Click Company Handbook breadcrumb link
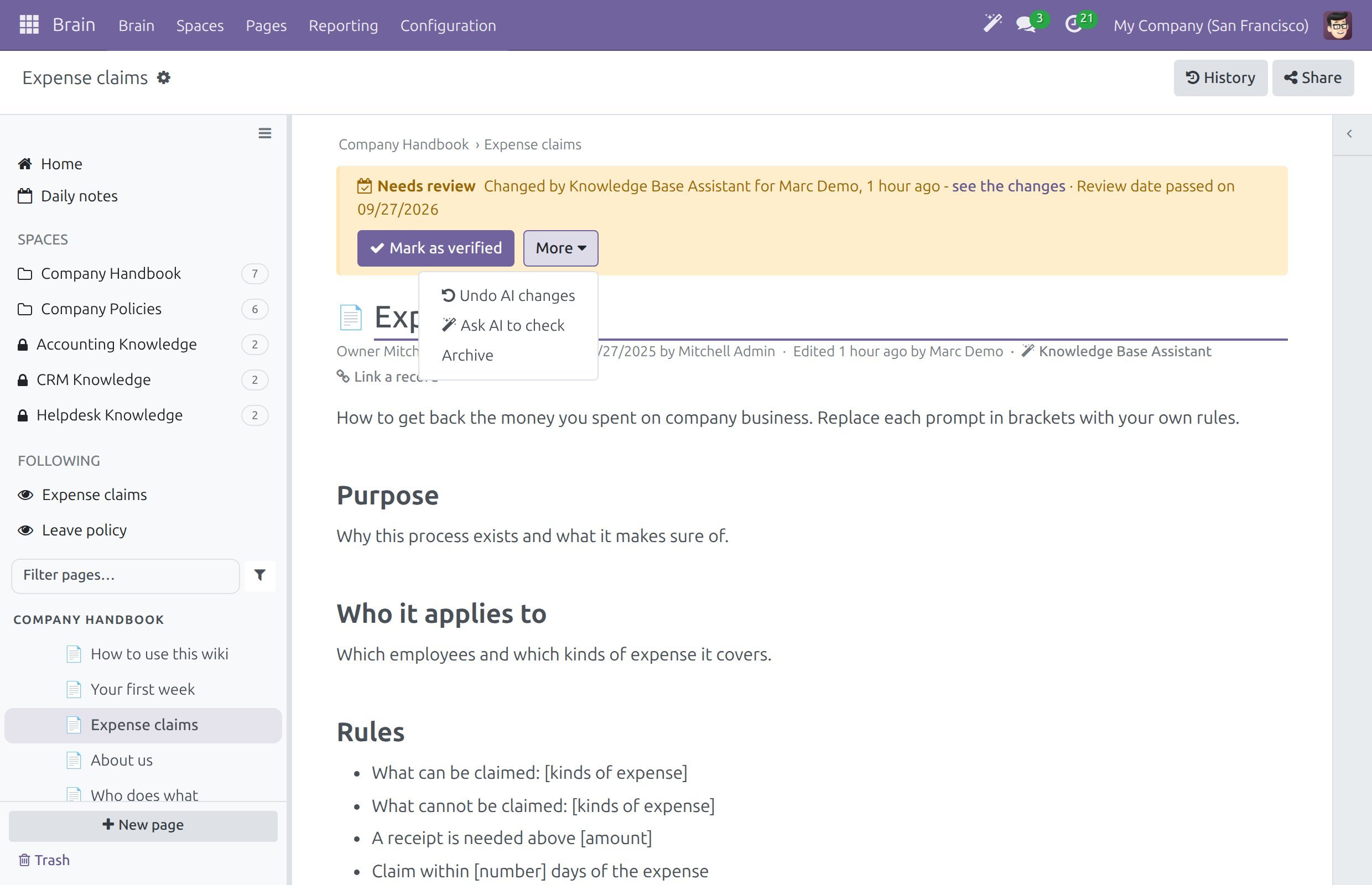1372x885 pixels. point(403,144)
